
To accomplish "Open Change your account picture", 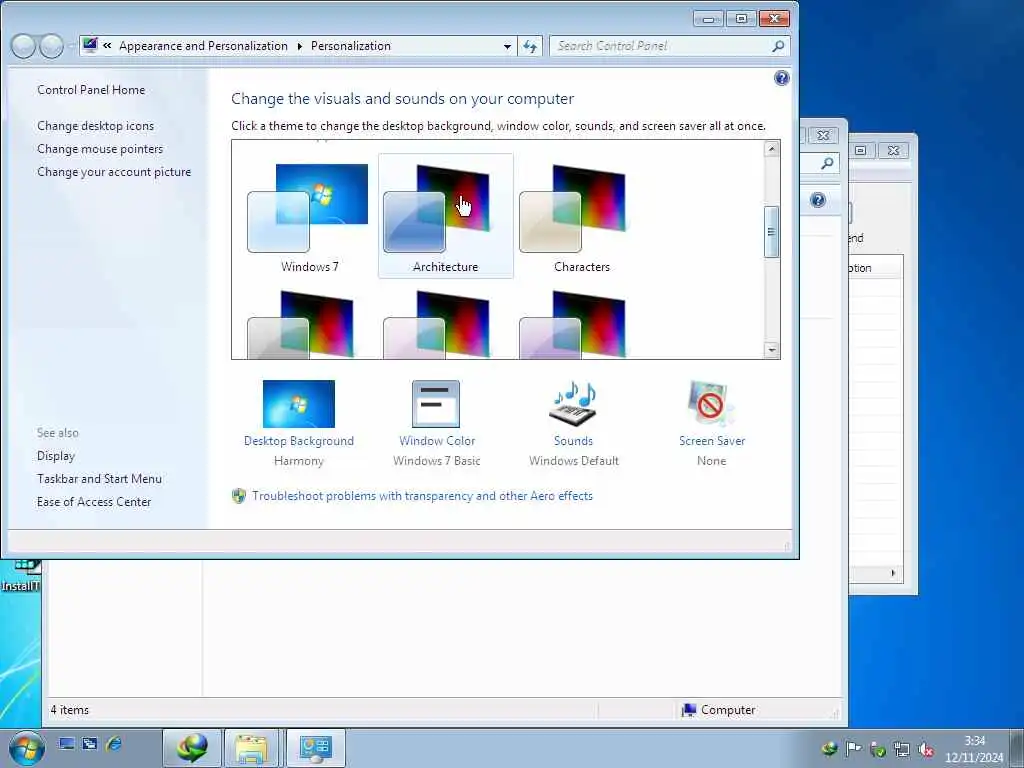I will pyautogui.click(x=114, y=172).
